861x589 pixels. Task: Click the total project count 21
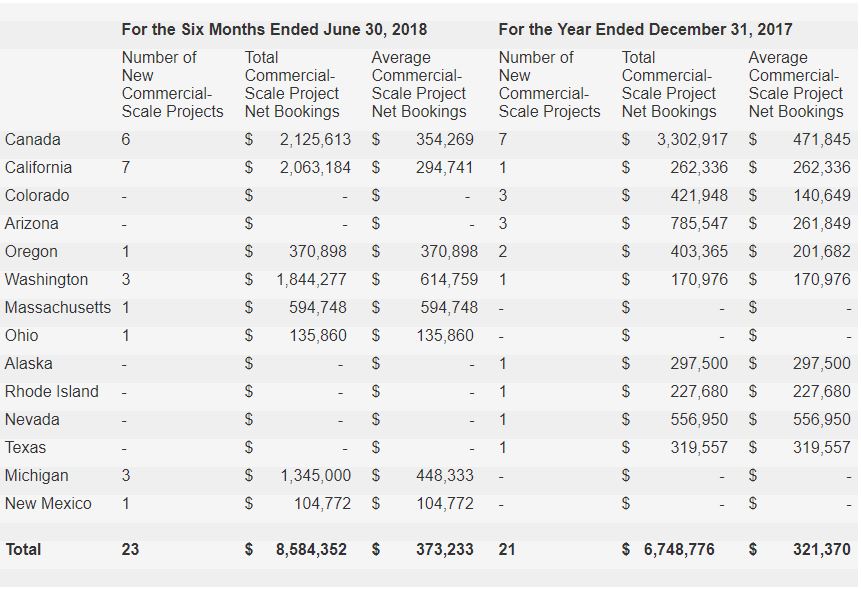[507, 549]
